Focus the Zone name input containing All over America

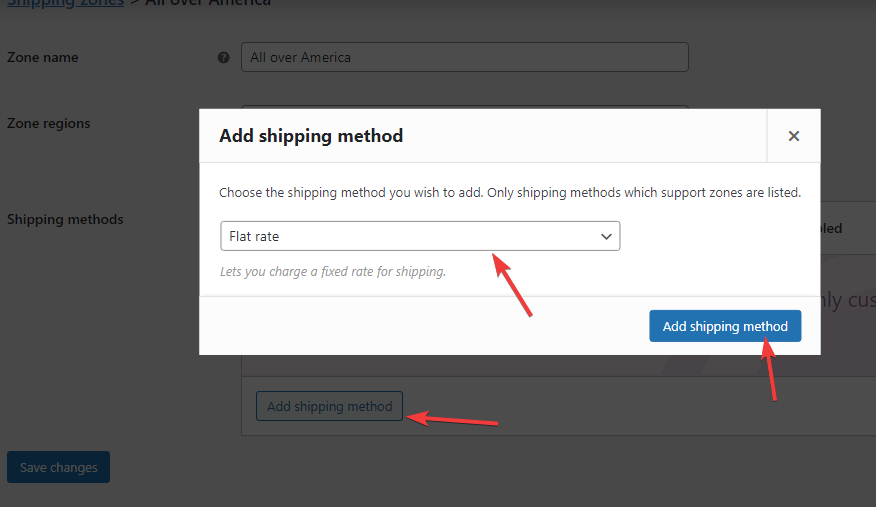pyautogui.click(x=465, y=57)
